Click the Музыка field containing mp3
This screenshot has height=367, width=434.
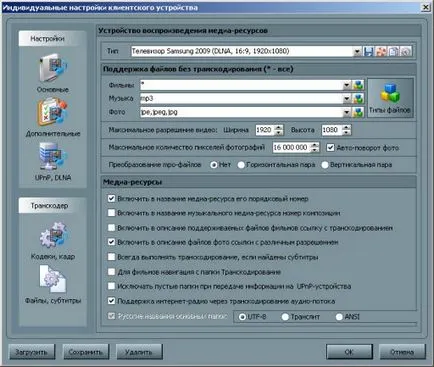(242, 99)
